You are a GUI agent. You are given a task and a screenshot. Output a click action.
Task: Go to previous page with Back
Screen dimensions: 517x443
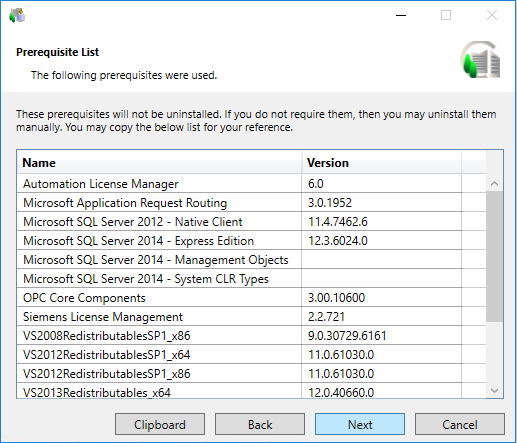point(260,424)
